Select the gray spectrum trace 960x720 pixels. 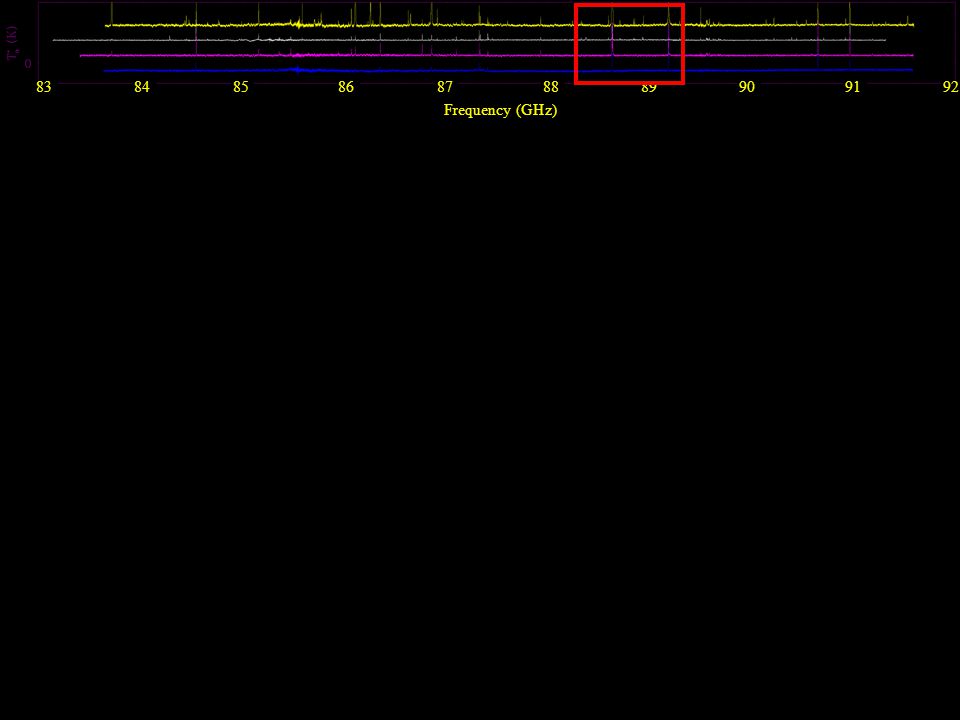click(469, 40)
